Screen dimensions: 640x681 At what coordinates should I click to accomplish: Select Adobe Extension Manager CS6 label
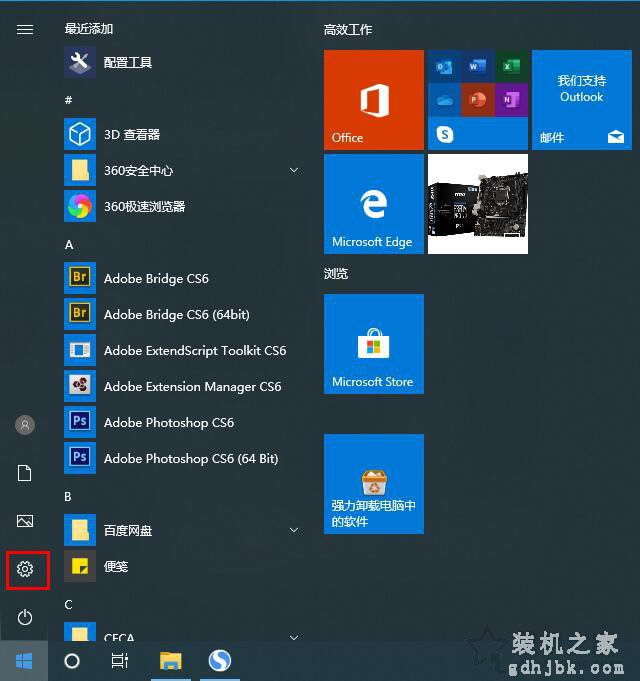tap(193, 387)
